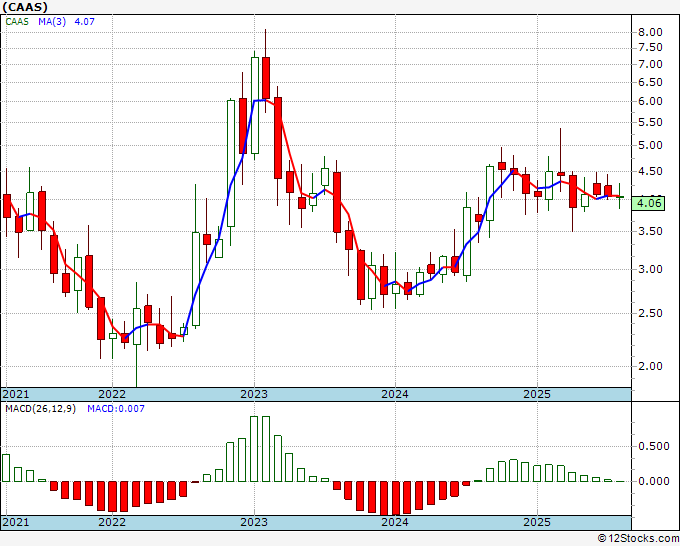Click the tallest green MACD bar at 2023
The height and width of the screenshot is (546, 680).
(254, 449)
